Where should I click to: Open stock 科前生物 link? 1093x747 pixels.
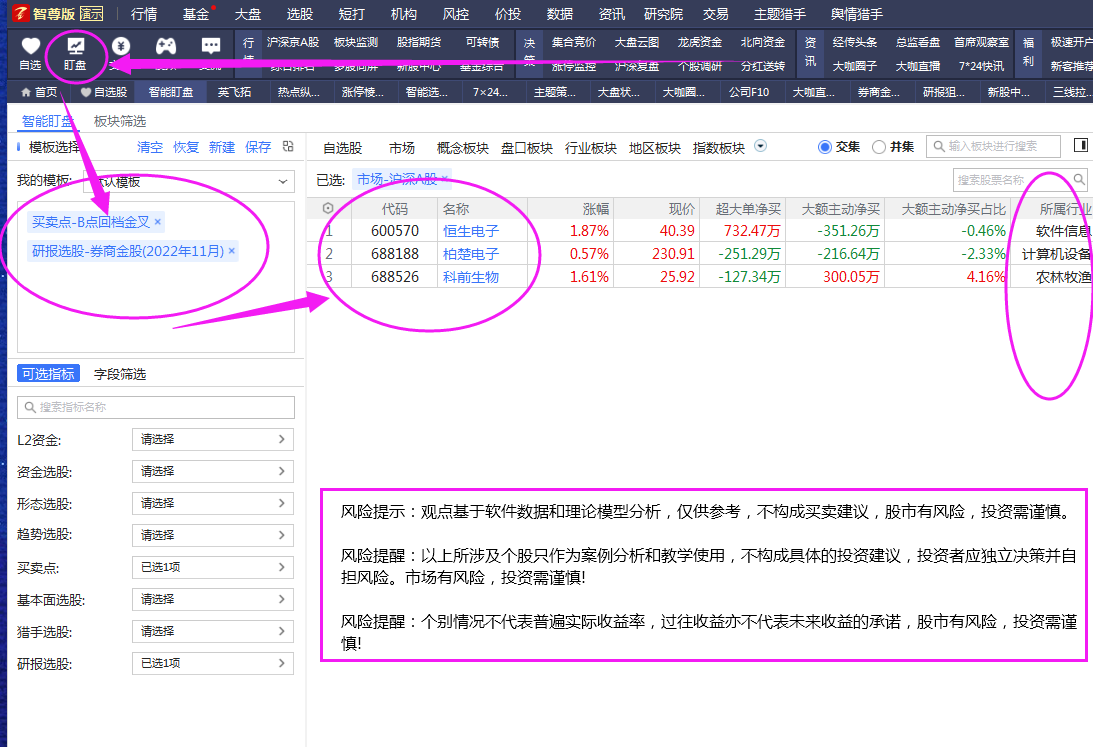click(471, 277)
